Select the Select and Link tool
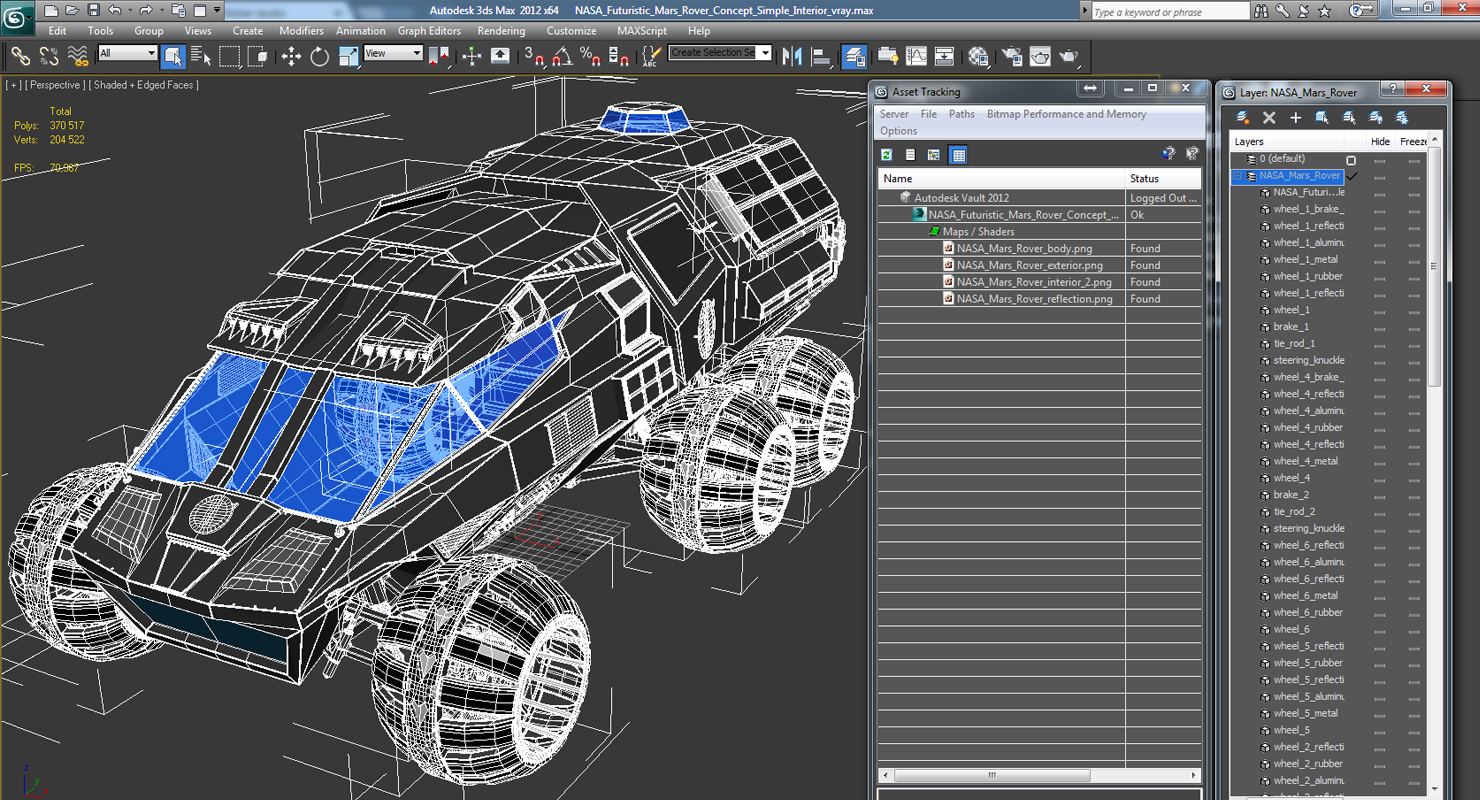The image size is (1480, 800). [20, 56]
